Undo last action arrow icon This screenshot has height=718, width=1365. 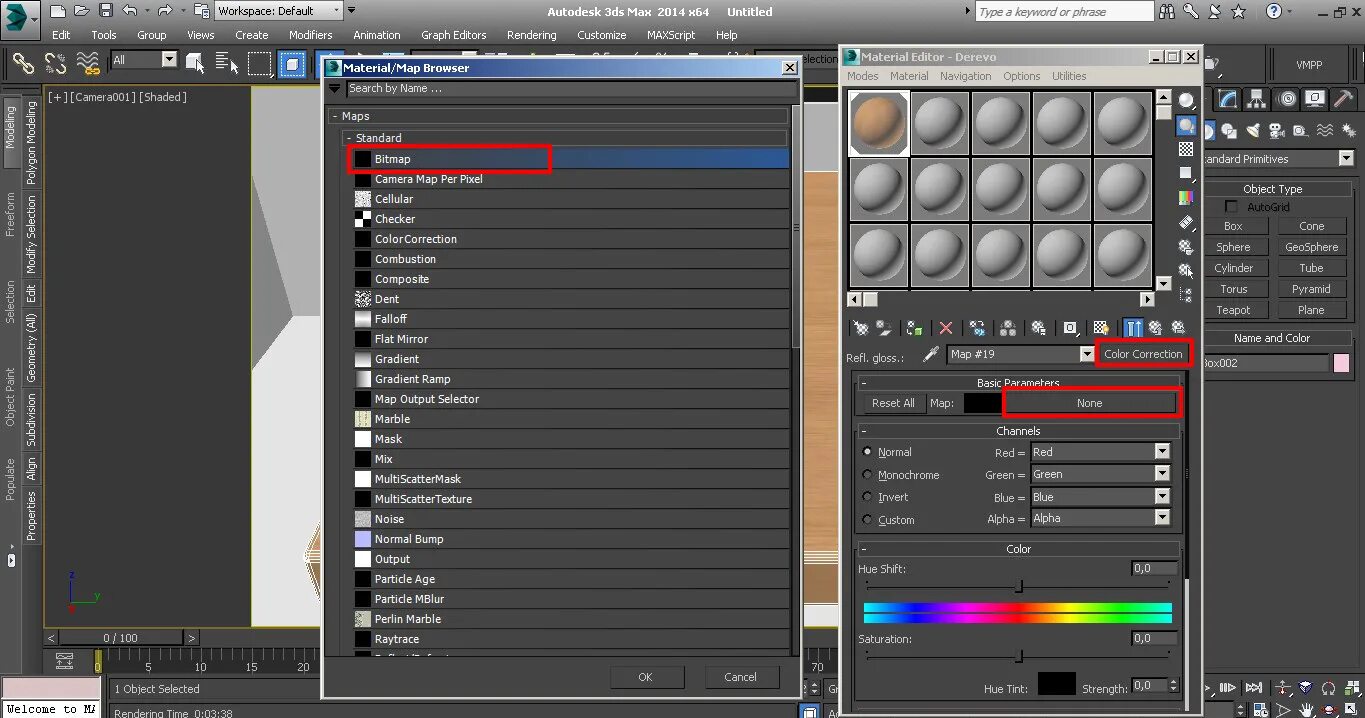[130, 11]
